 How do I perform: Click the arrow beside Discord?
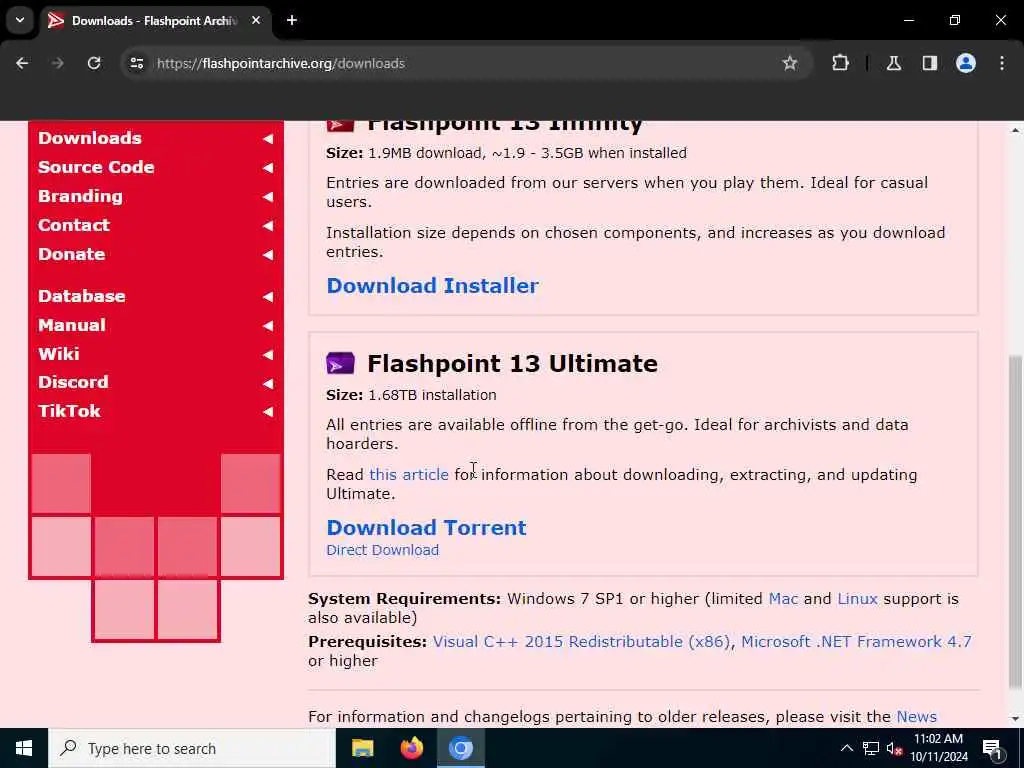coord(268,383)
